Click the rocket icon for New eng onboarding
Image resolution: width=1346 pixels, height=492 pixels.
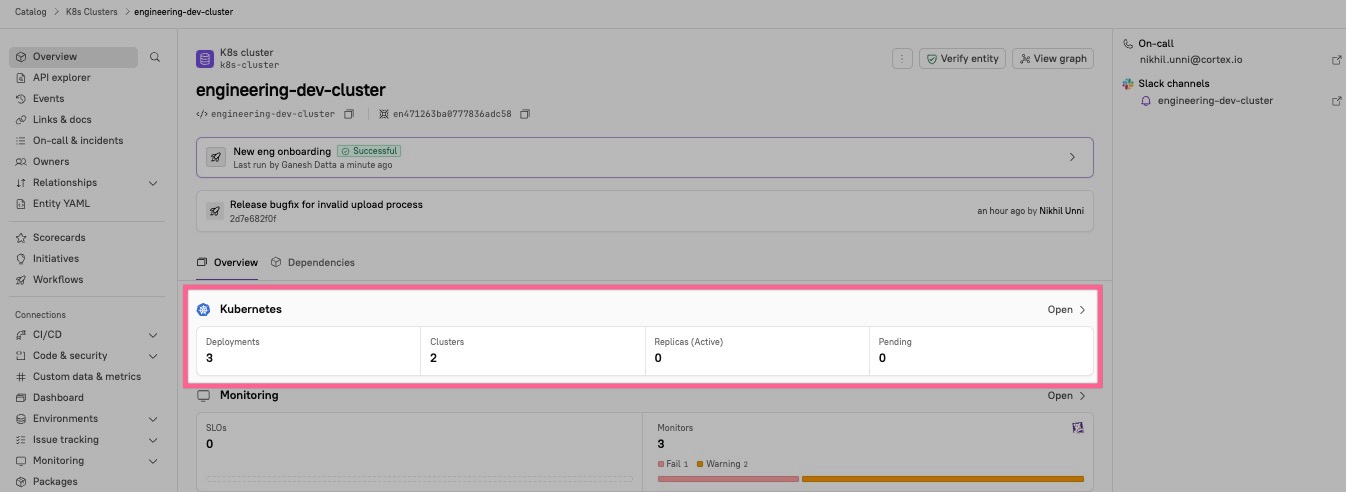tap(214, 157)
